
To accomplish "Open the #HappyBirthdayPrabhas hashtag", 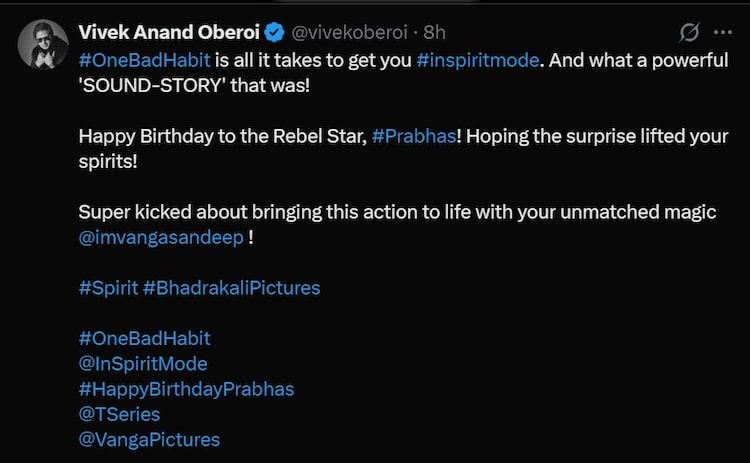I will pyautogui.click(x=186, y=388).
